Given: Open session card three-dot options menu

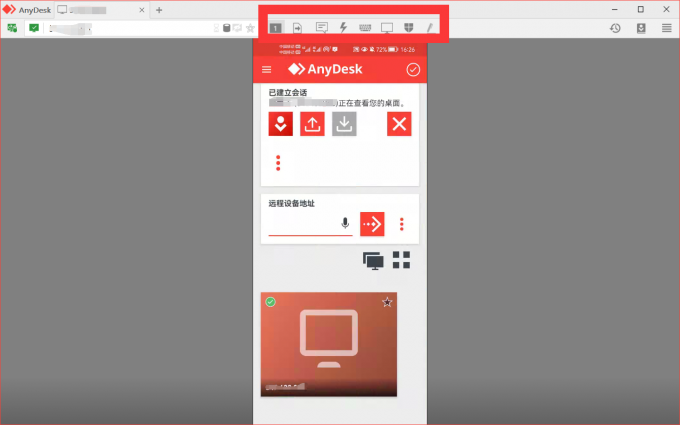Looking at the screenshot, I should coord(278,163).
